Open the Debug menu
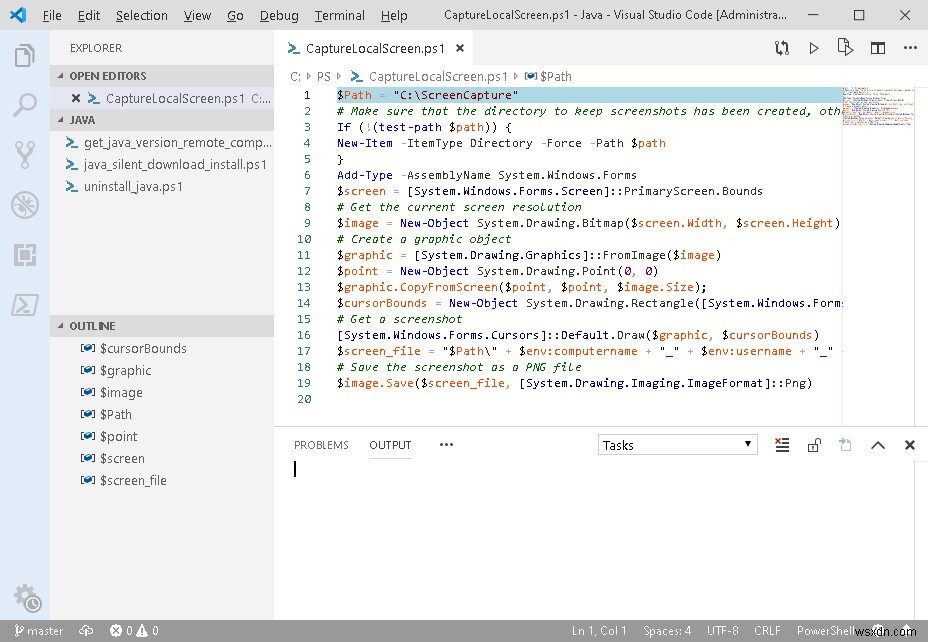928x642 pixels. (x=278, y=15)
